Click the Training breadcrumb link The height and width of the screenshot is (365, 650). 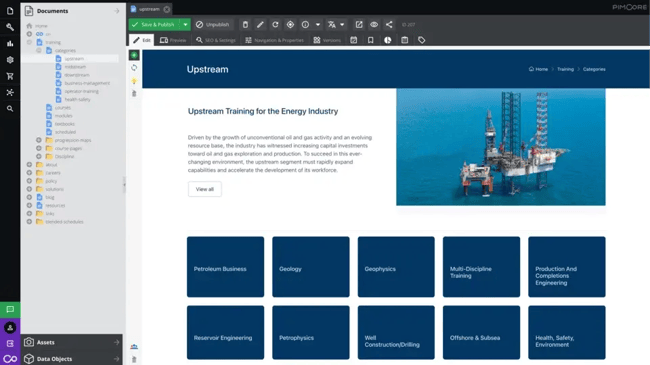point(565,69)
